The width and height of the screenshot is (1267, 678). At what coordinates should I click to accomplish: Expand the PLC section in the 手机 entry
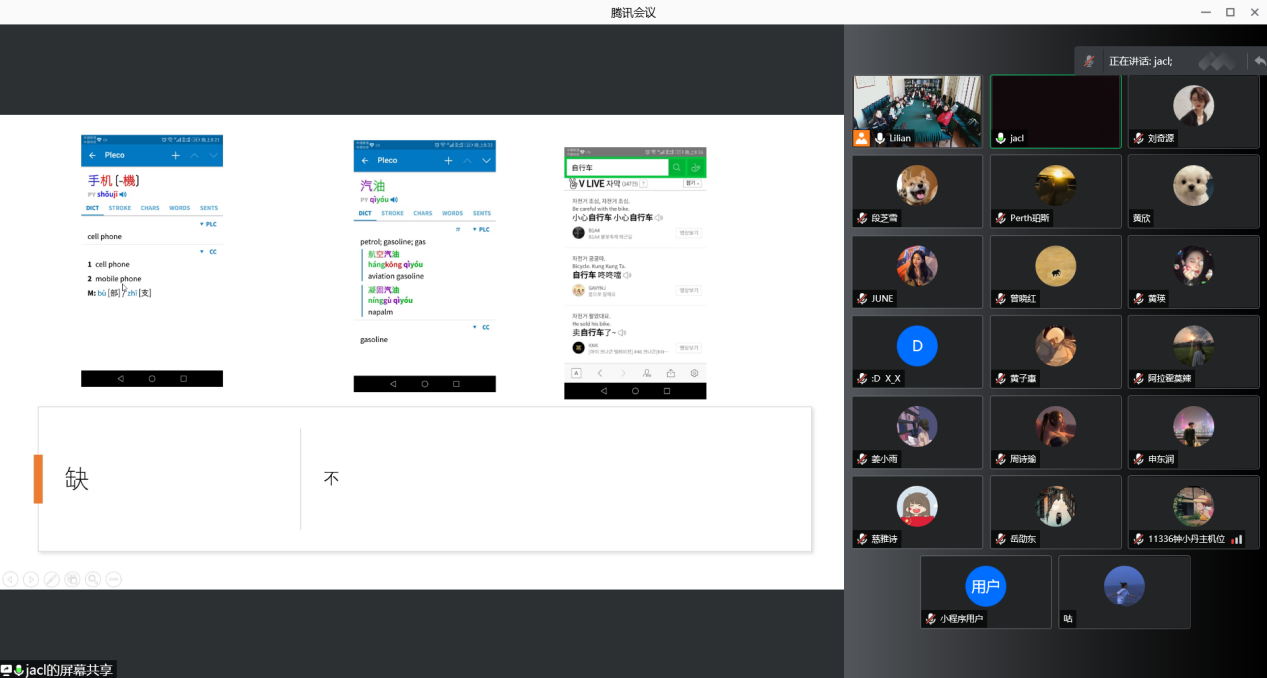[x=208, y=224]
